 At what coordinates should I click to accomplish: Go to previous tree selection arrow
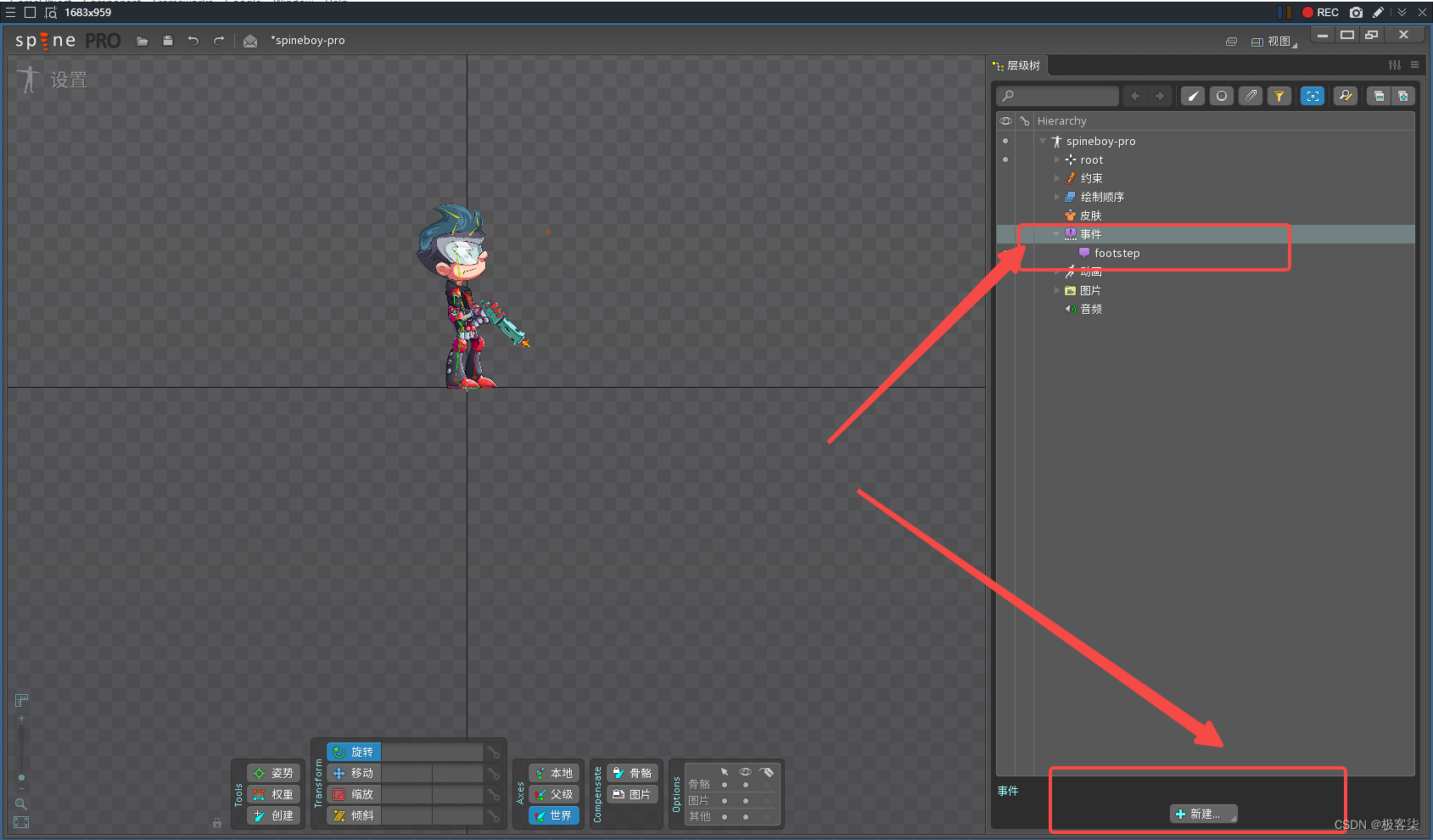[x=1135, y=96]
